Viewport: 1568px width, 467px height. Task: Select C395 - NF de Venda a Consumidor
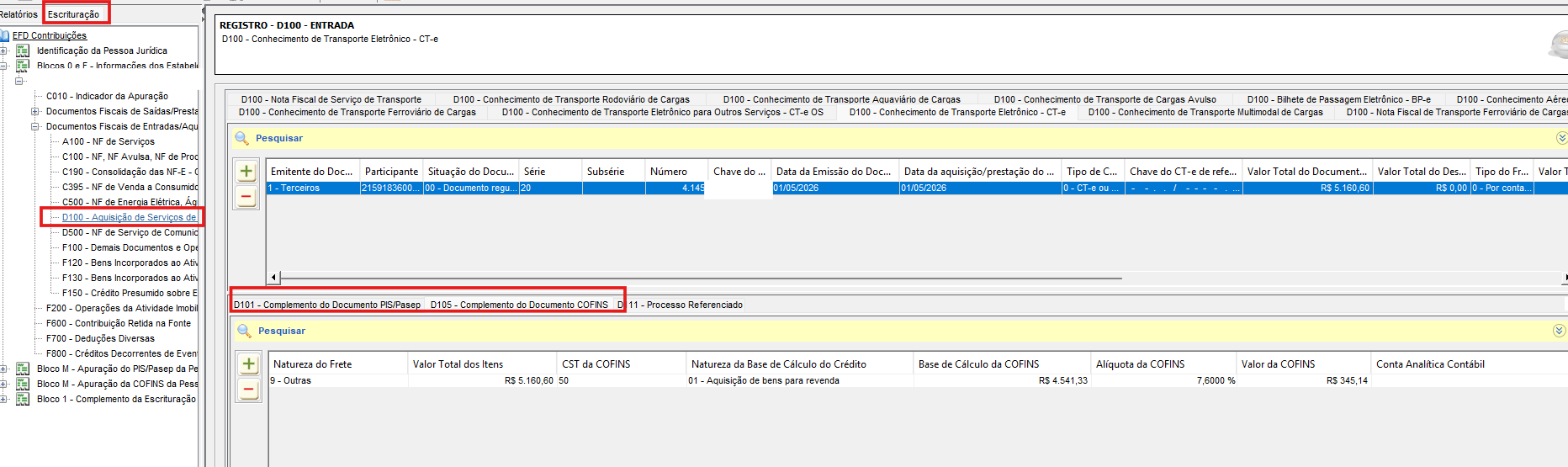coord(130,187)
